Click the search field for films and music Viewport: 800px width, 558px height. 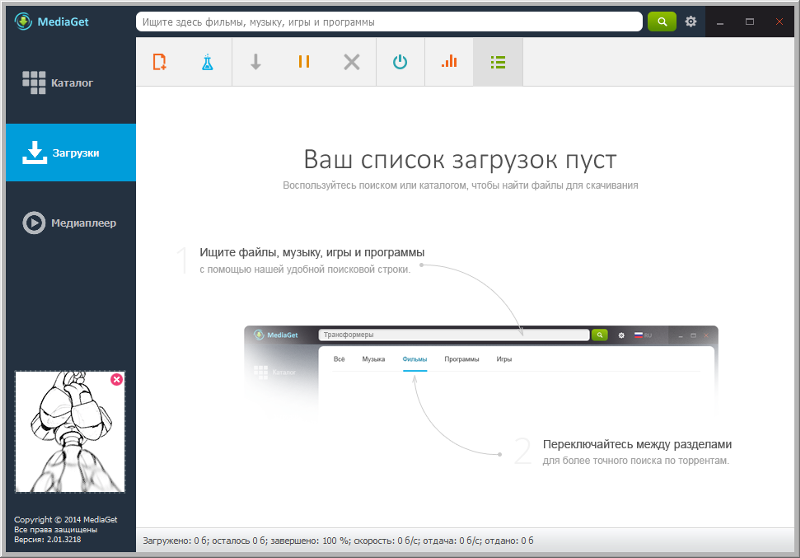pos(389,22)
